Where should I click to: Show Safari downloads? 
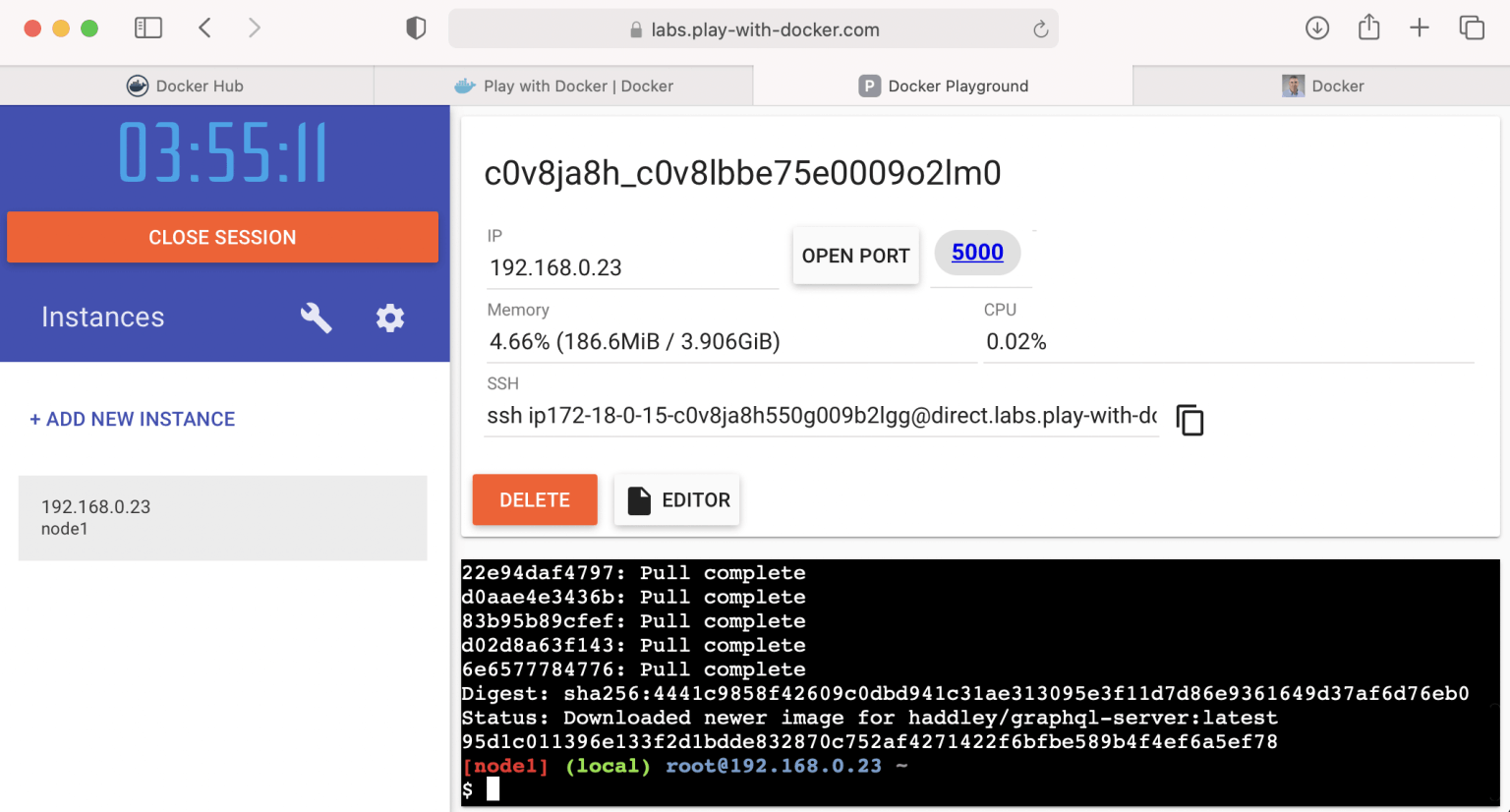click(1317, 28)
